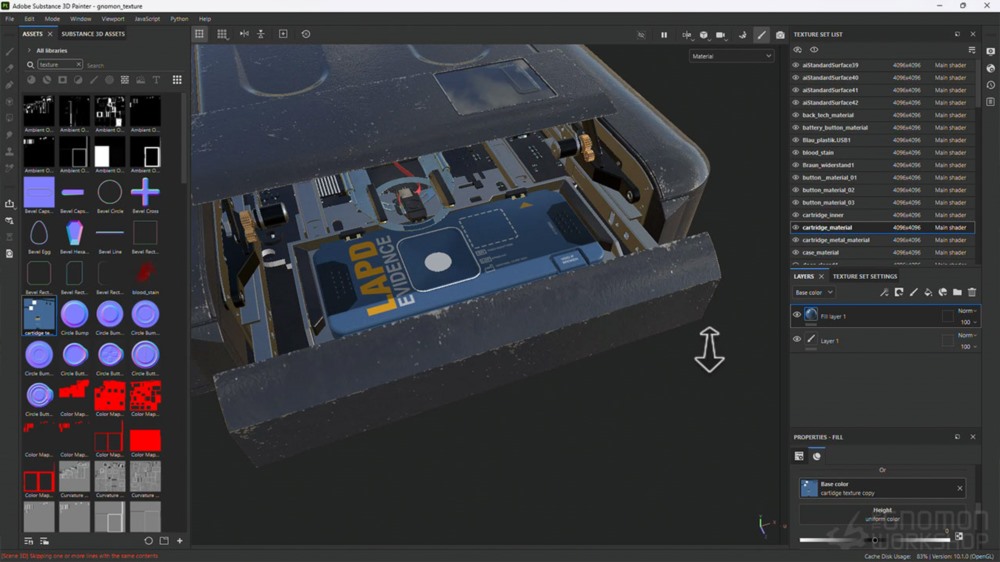Switch to Substance 3D Assets tab
The image size is (1000, 562).
click(93, 34)
